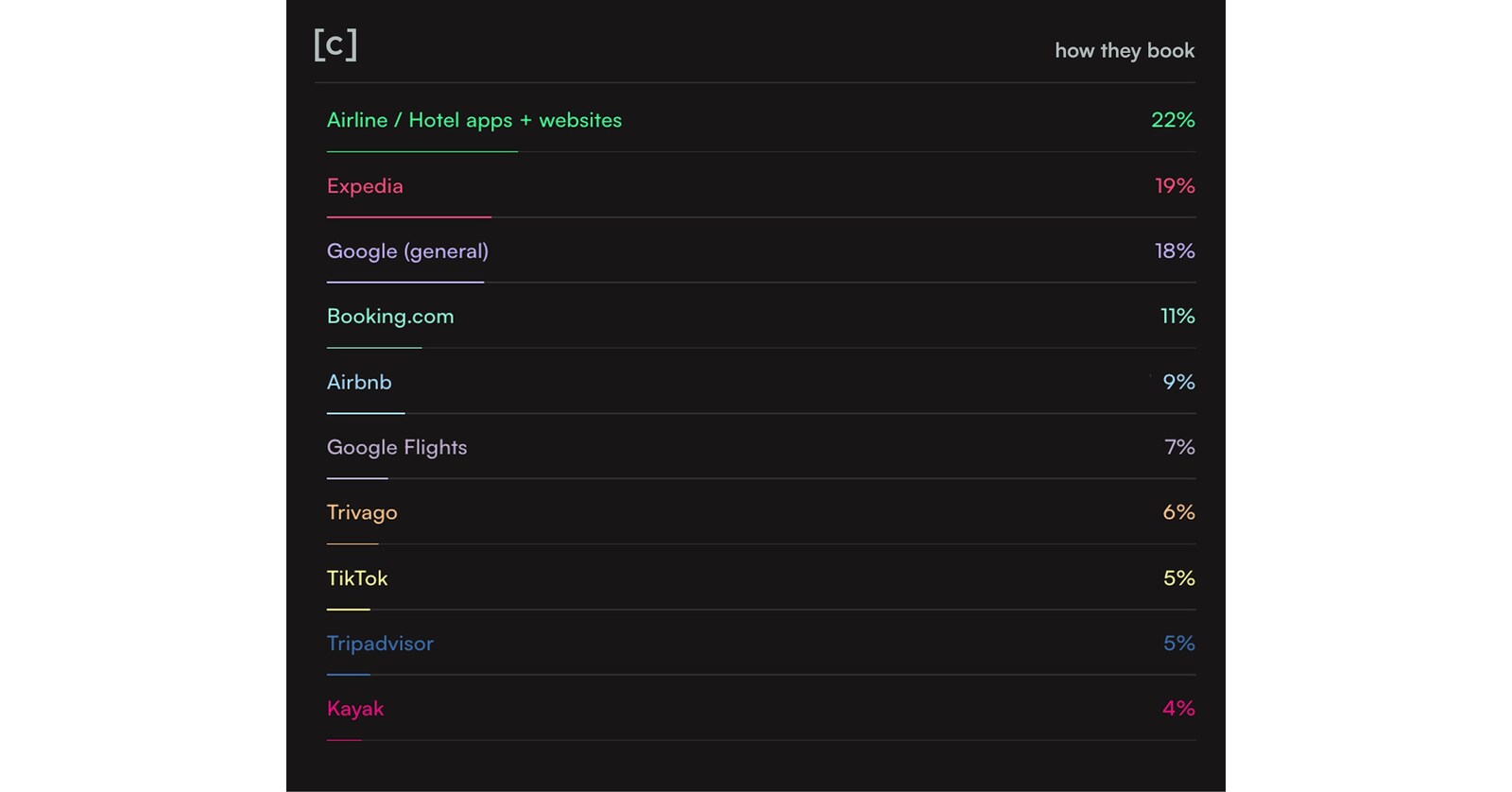Select the Tripadvisor label
Viewport: 1512px width, 792px height.
pyautogui.click(x=380, y=644)
